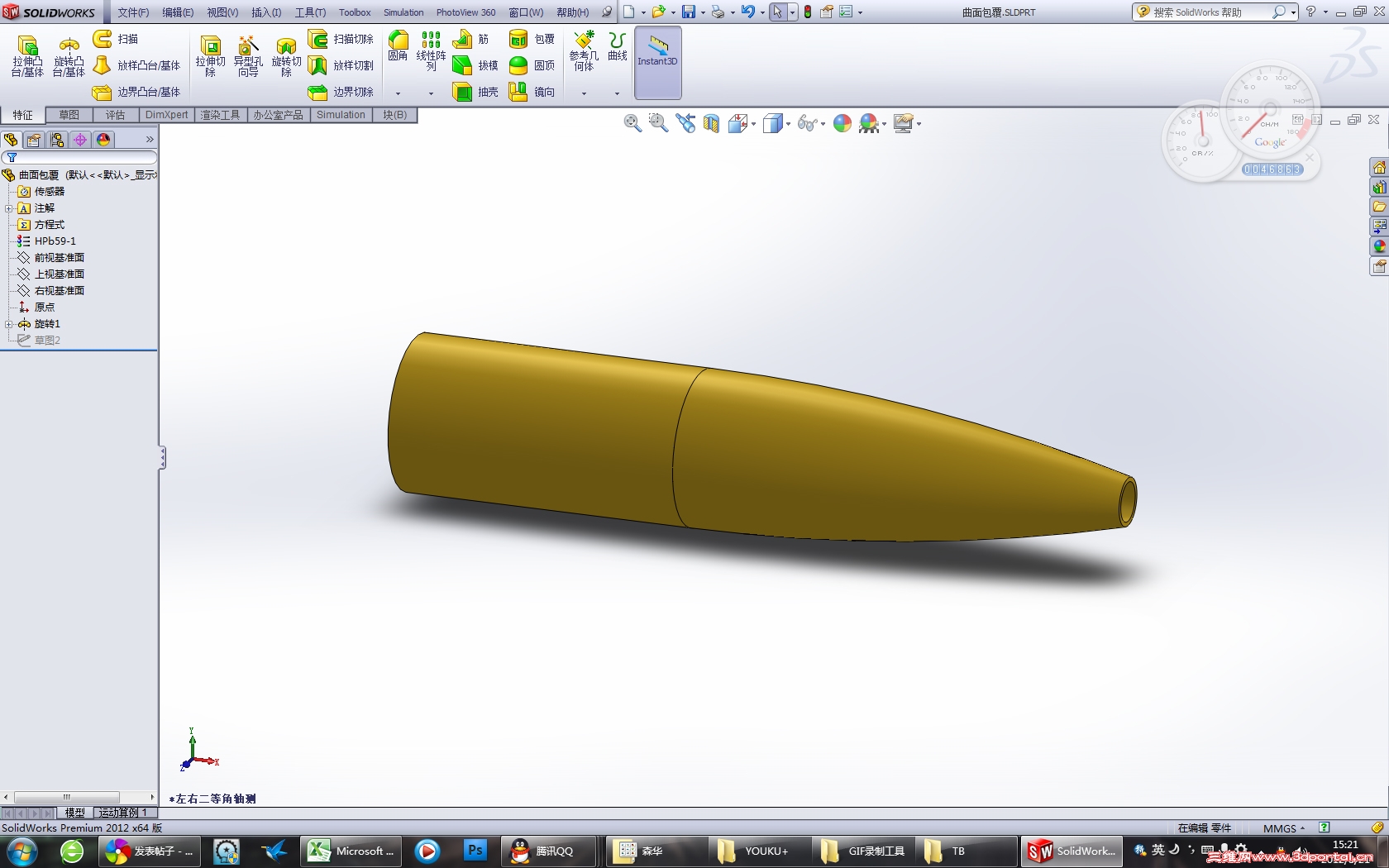1389x868 pixels.
Task: Click the Zoom to Area view icon
Action: pos(659,123)
